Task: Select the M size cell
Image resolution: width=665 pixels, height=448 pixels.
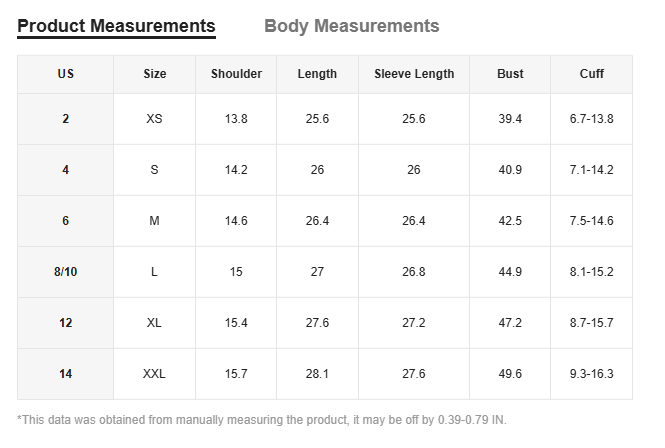Action: coord(154,221)
